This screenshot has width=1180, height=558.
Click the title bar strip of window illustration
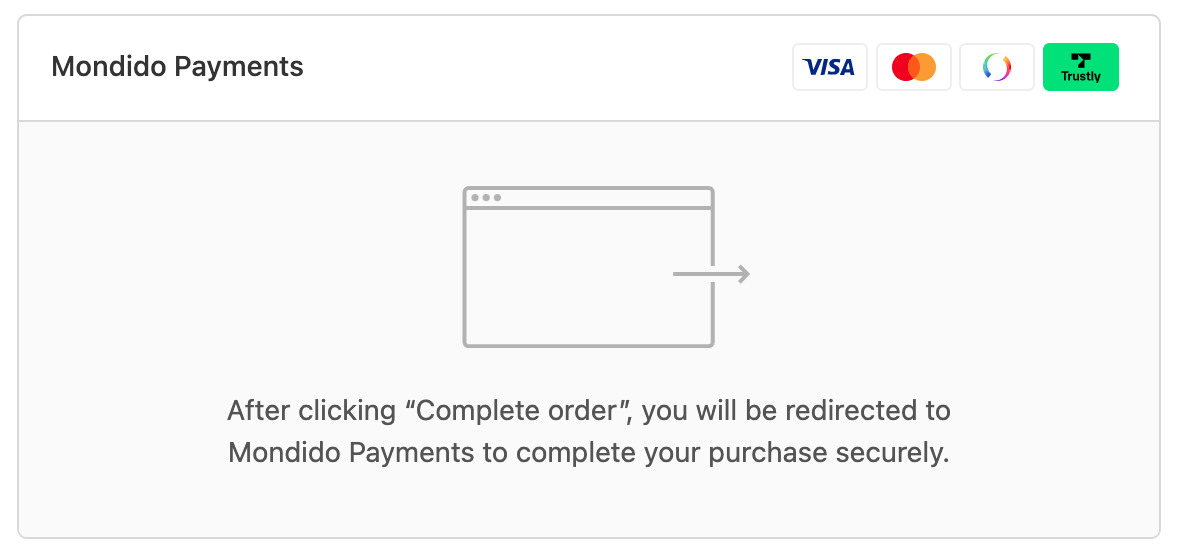tap(588, 197)
